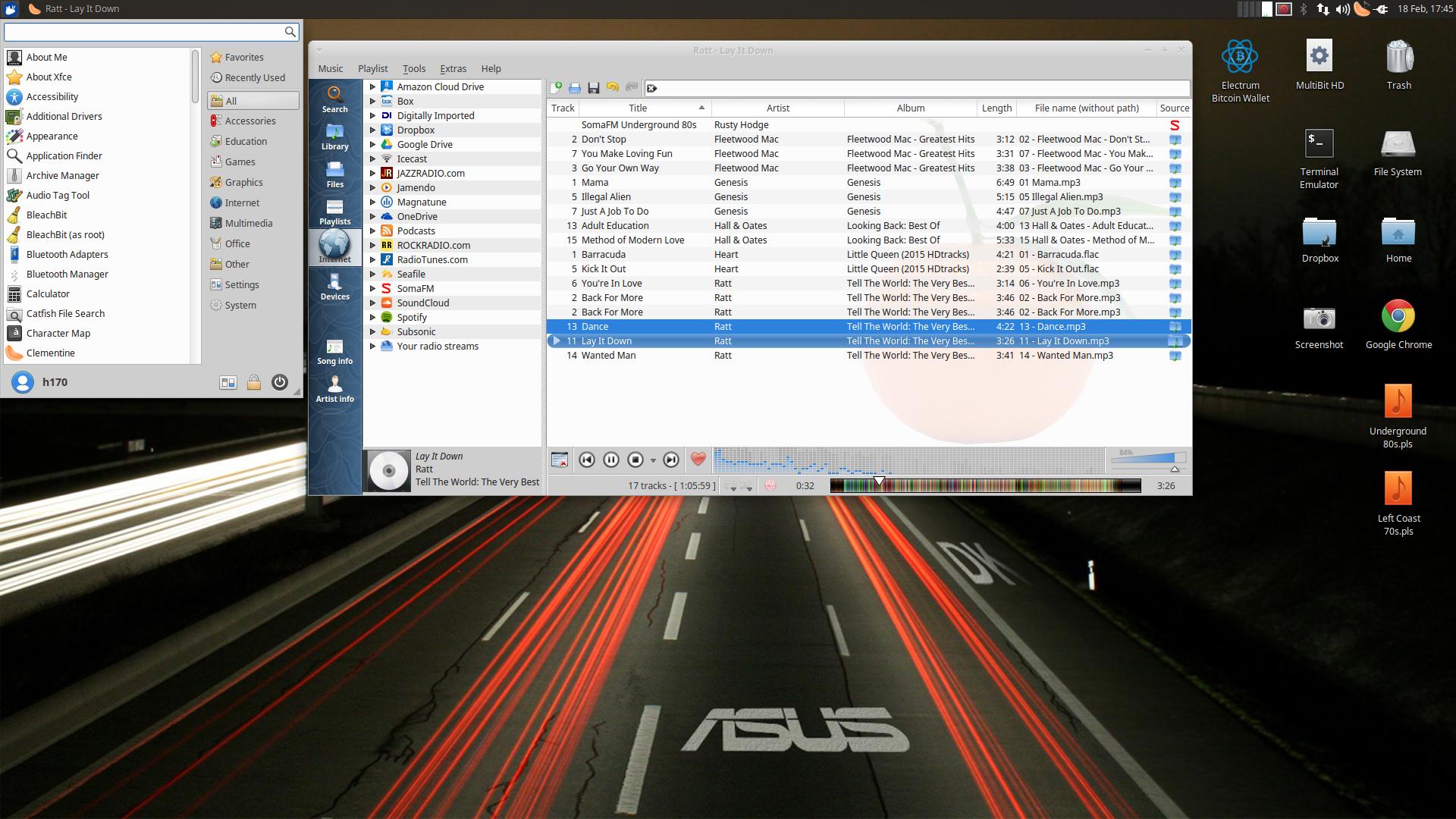Skip to next track

coord(671,460)
